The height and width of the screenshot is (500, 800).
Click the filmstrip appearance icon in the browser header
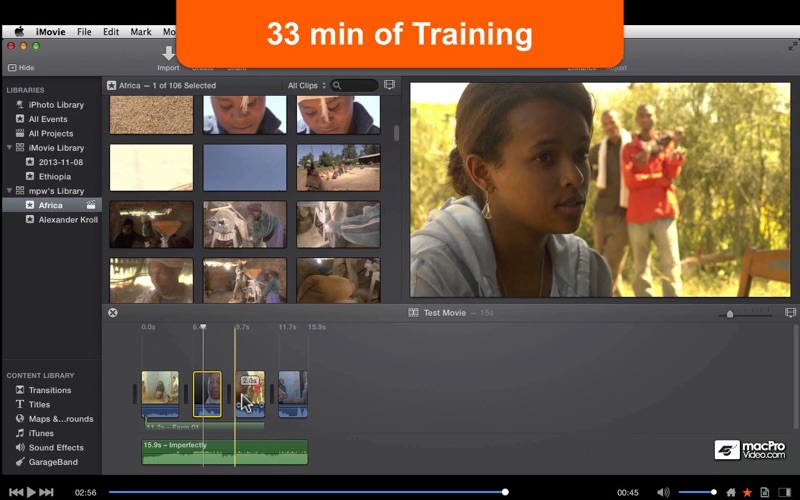click(x=389, y=85)
